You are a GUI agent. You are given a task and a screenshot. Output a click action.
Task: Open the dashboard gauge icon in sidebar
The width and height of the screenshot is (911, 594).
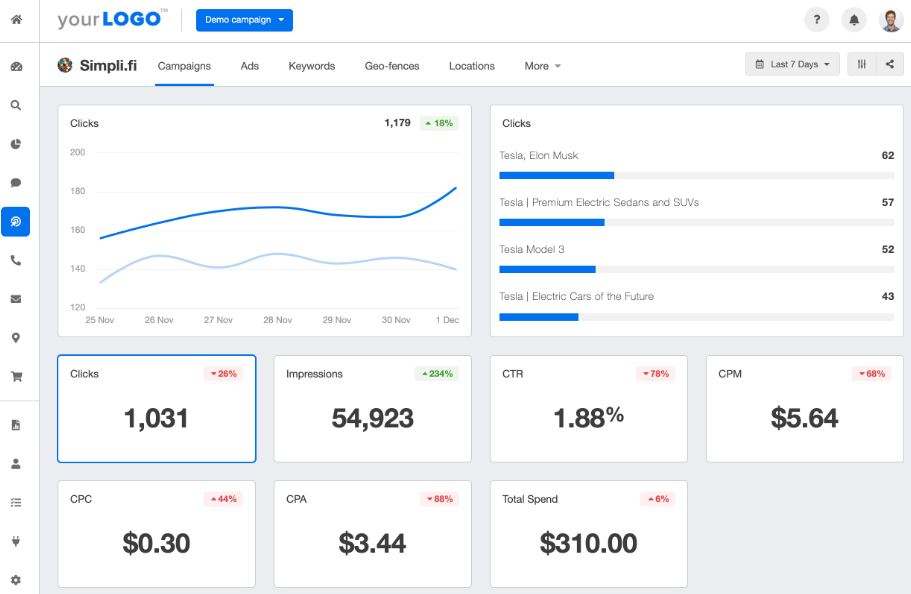click(x=16, y=66)
